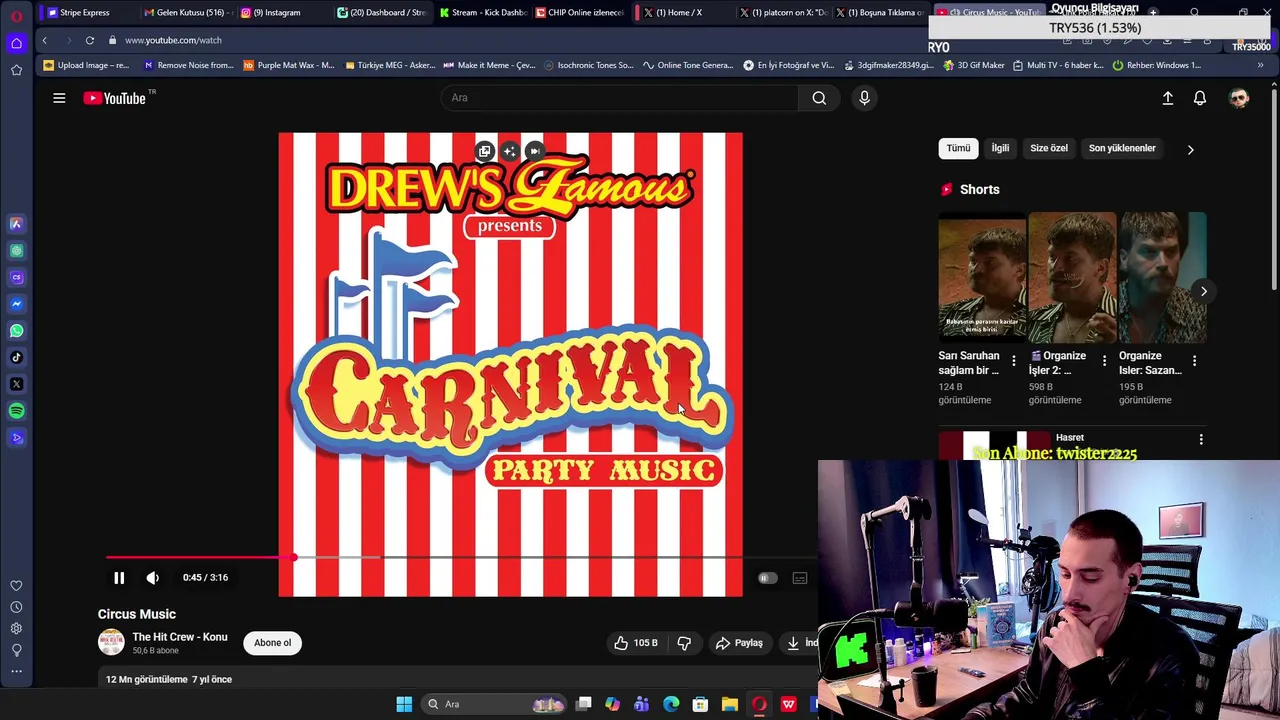This screenshot has width=1280, height=720.
Task: Open WhatsApp in Opera sidebar
Action: pos(16,331)
